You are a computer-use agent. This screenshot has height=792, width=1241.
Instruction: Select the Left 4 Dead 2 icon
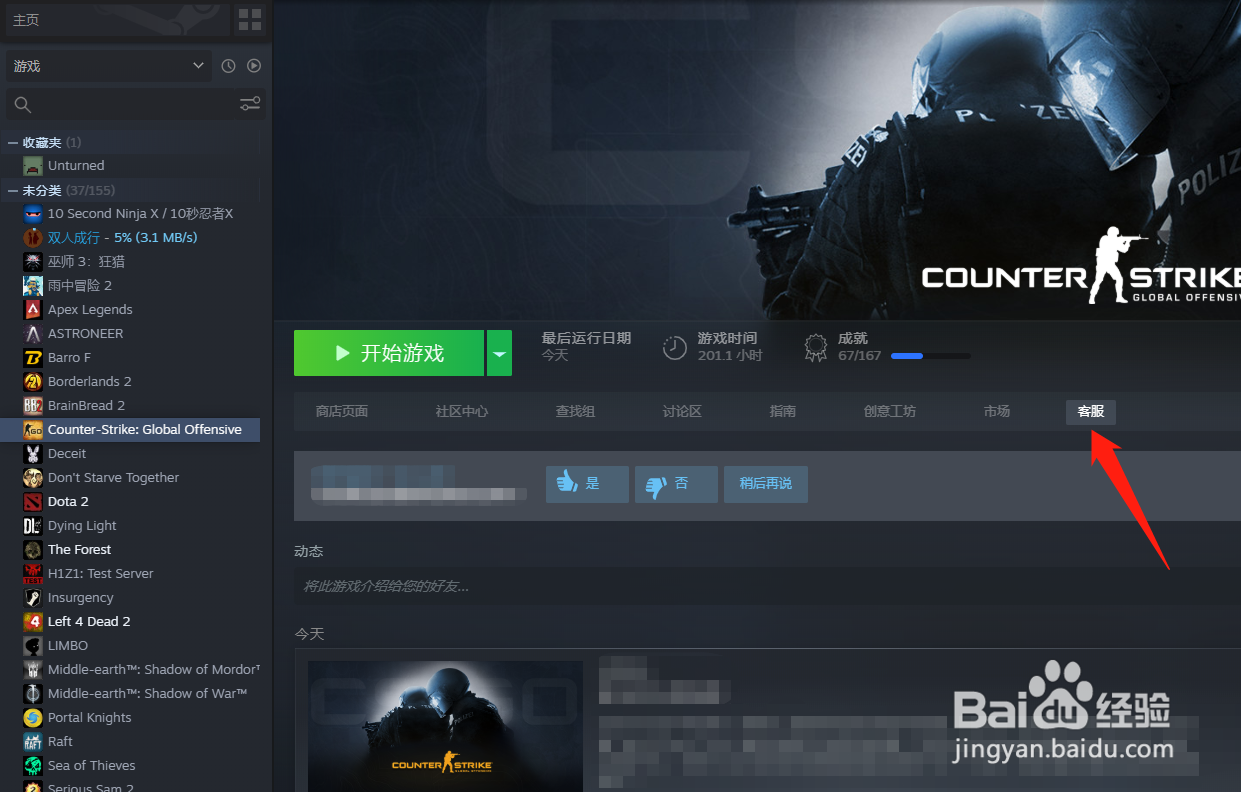(33, 621)
